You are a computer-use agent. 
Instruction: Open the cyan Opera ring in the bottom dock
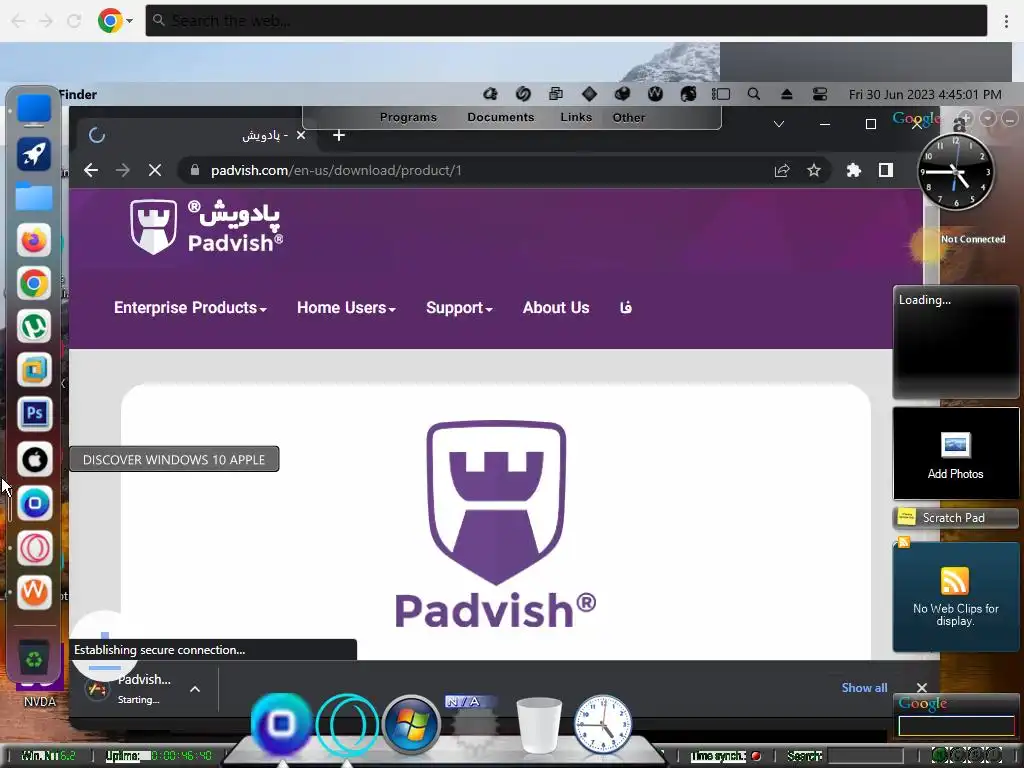(x=347, y=725)
